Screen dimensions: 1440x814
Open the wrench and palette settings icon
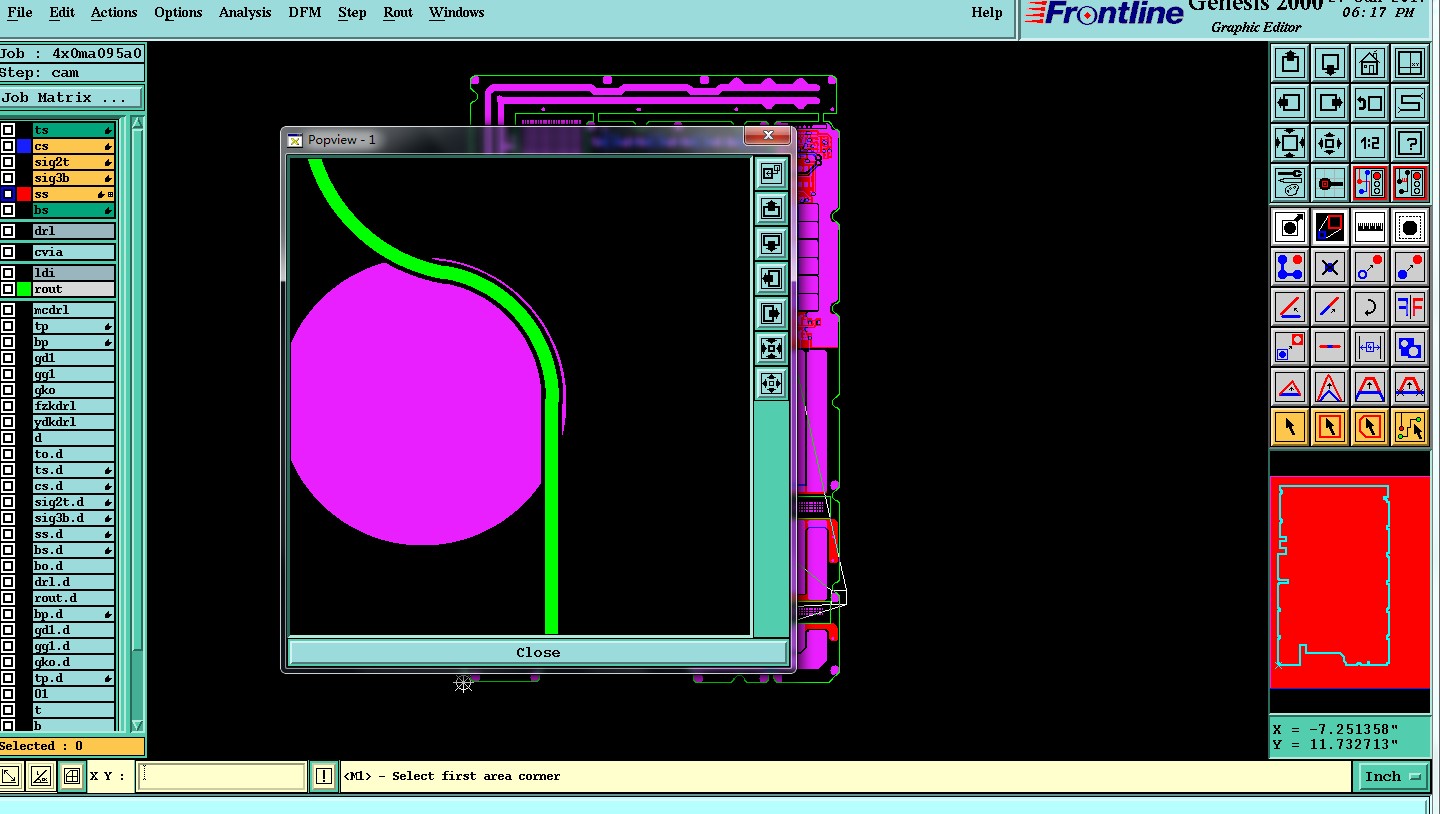point(1290,183)
